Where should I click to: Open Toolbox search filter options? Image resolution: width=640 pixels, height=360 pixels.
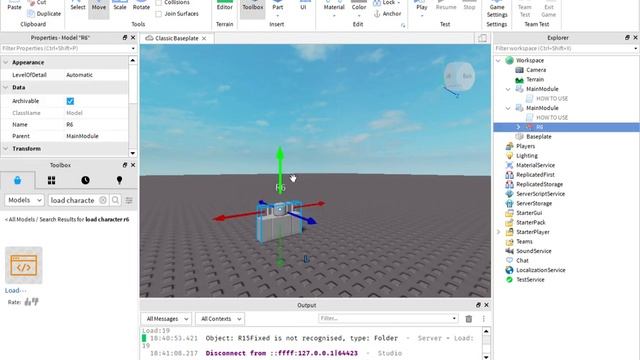coord(129,200)
